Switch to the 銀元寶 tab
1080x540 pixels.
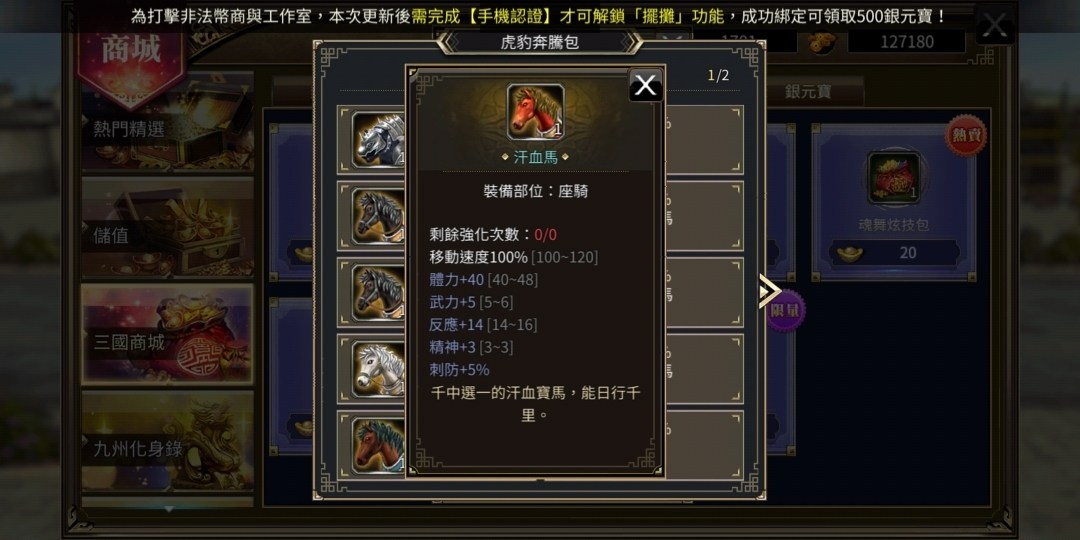click(x=808, y=92)
